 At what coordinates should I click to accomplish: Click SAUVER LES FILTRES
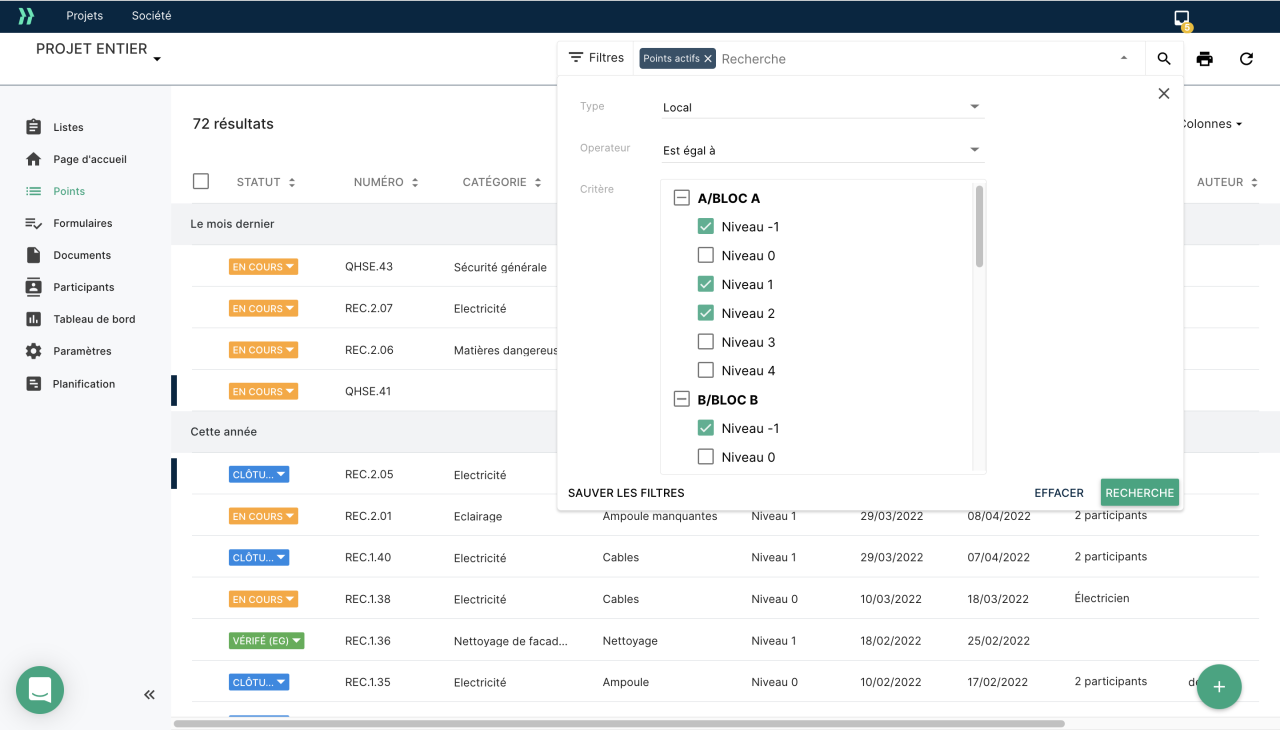tap(626, 493)
